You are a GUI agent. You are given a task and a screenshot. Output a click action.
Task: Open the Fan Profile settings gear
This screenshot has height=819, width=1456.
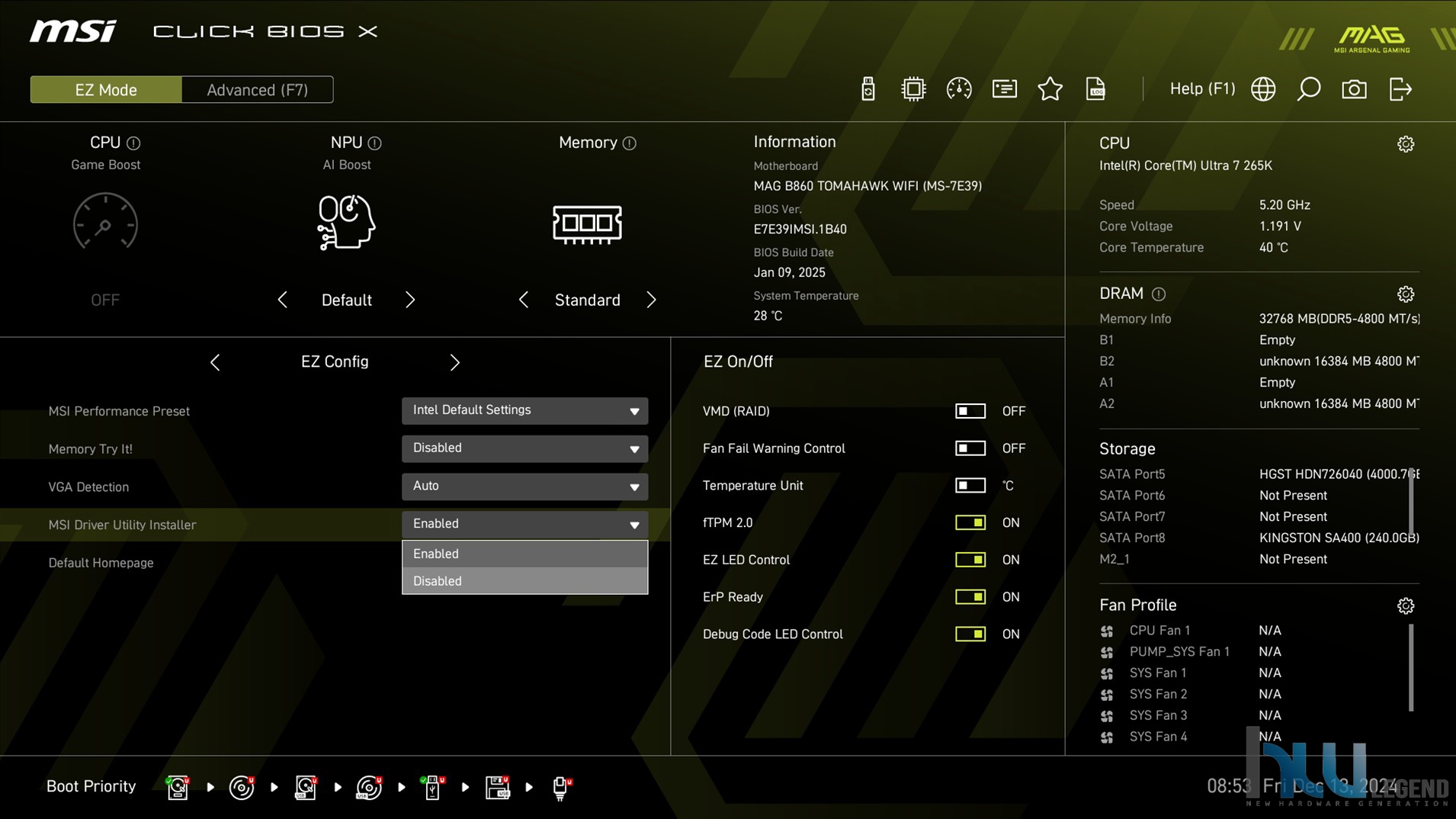(x=1406, y=606)
